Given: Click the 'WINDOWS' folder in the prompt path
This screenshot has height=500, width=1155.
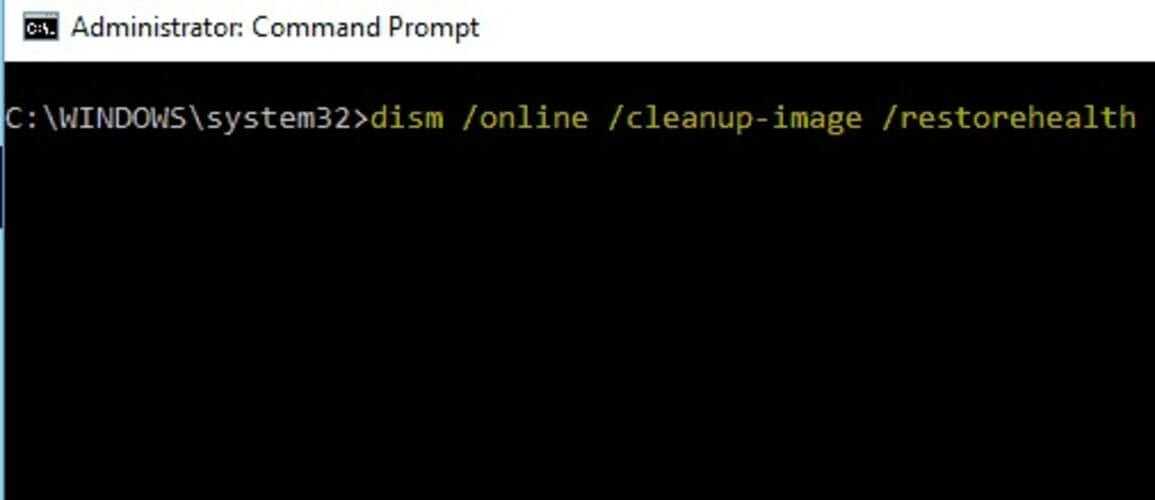Looking at the screenshot, I should 122,118.
